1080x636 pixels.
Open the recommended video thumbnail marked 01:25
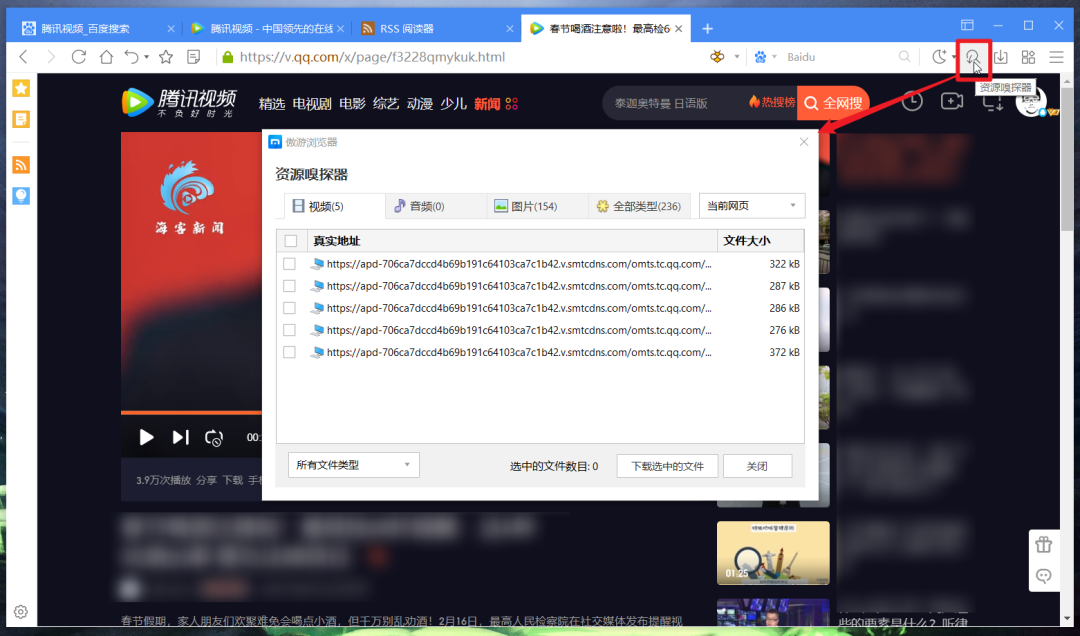pyautogui.click(x=773, y=553)
